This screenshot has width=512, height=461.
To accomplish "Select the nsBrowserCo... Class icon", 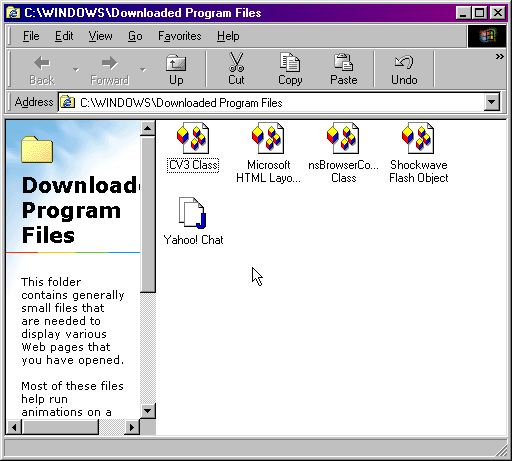I will pyautogui.click(x=343, y=138).
